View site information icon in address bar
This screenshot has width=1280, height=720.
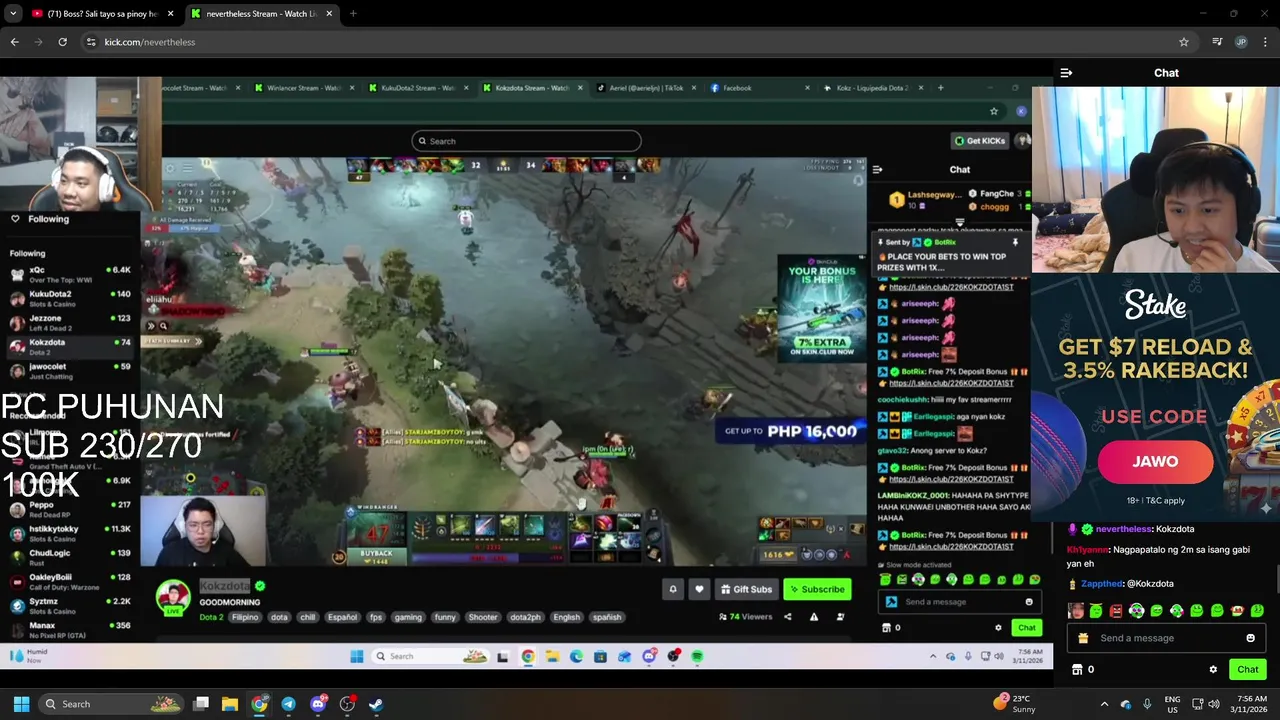pos(91,42)
